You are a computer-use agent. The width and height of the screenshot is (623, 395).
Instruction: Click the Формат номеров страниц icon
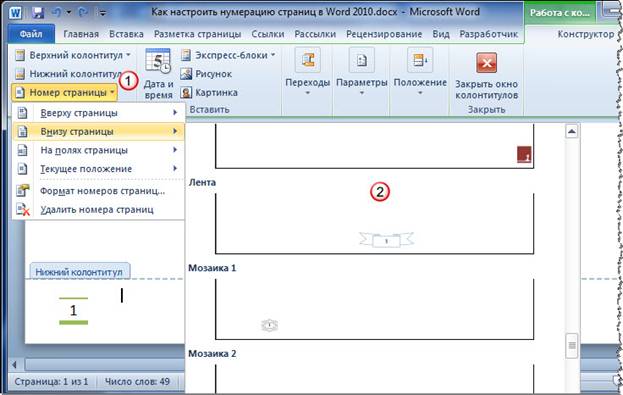(x=23, y=191)
